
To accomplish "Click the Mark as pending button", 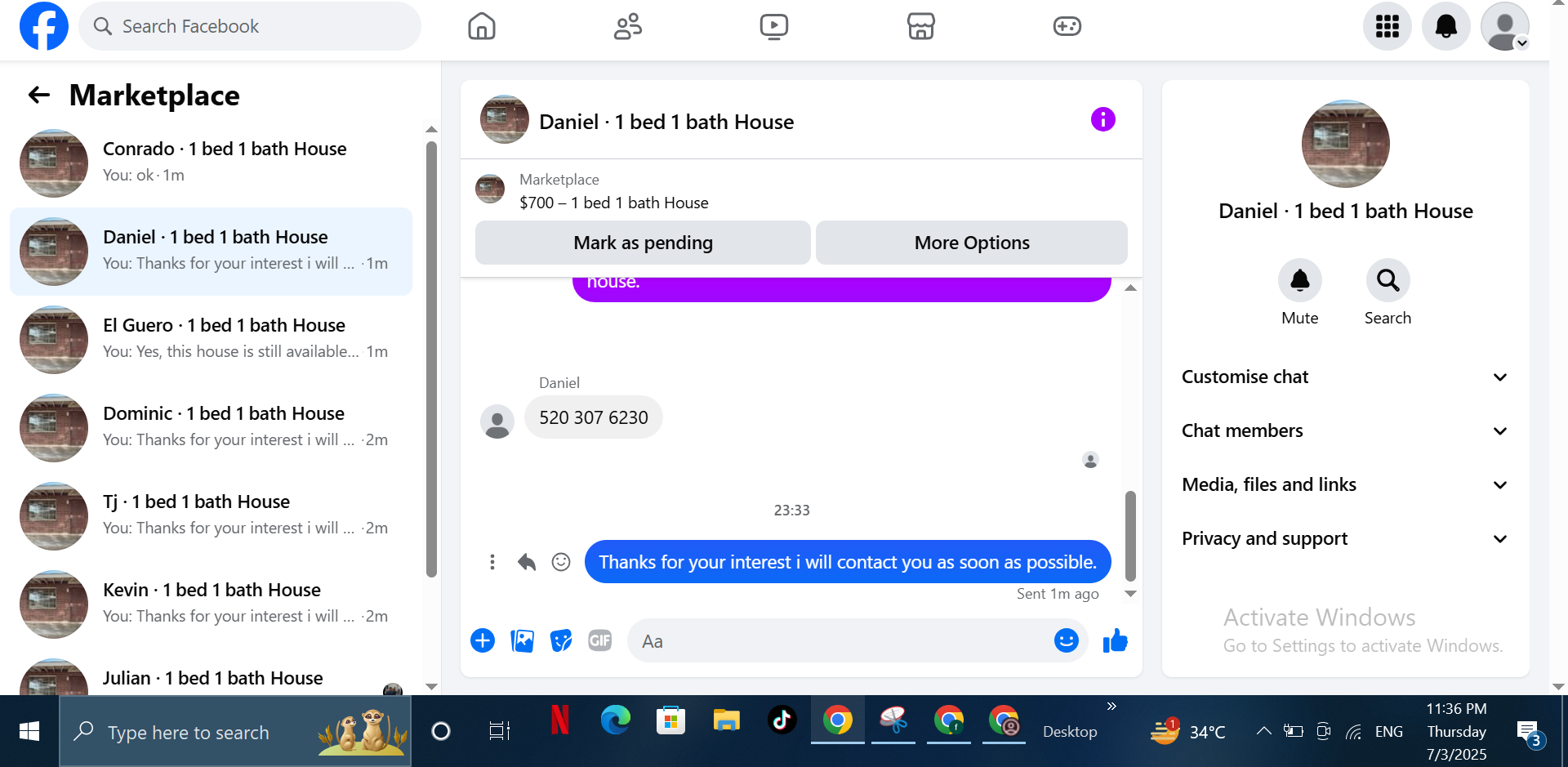I will [643, 243].
